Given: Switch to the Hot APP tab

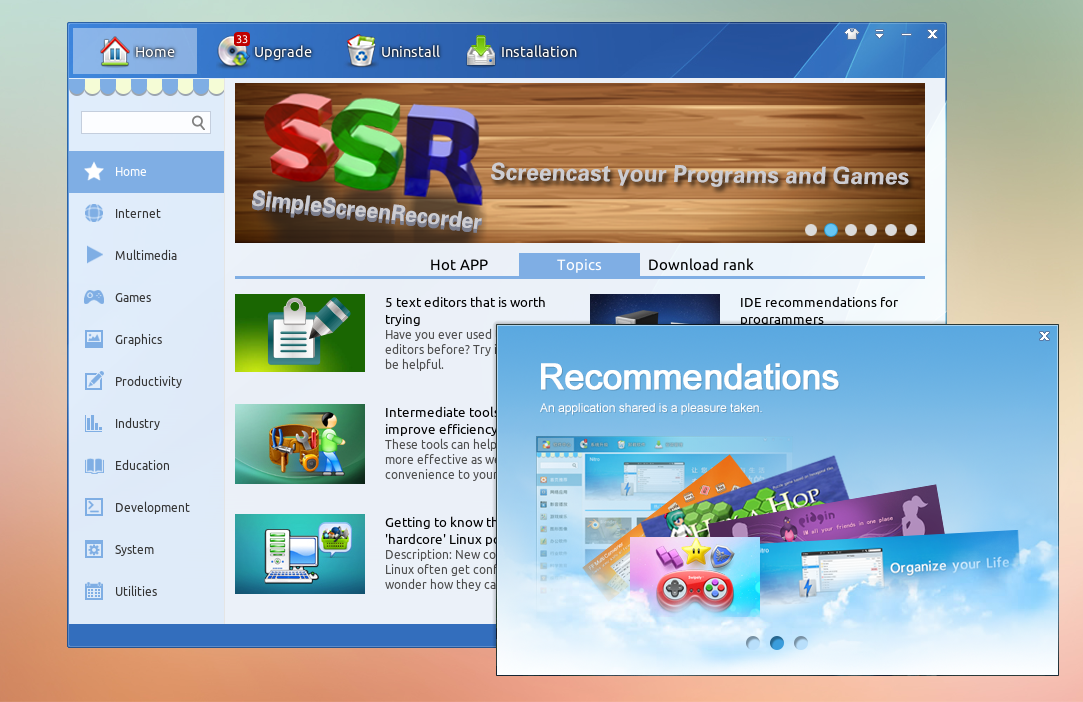Looking at the screenshot, I should pos(459,265).
